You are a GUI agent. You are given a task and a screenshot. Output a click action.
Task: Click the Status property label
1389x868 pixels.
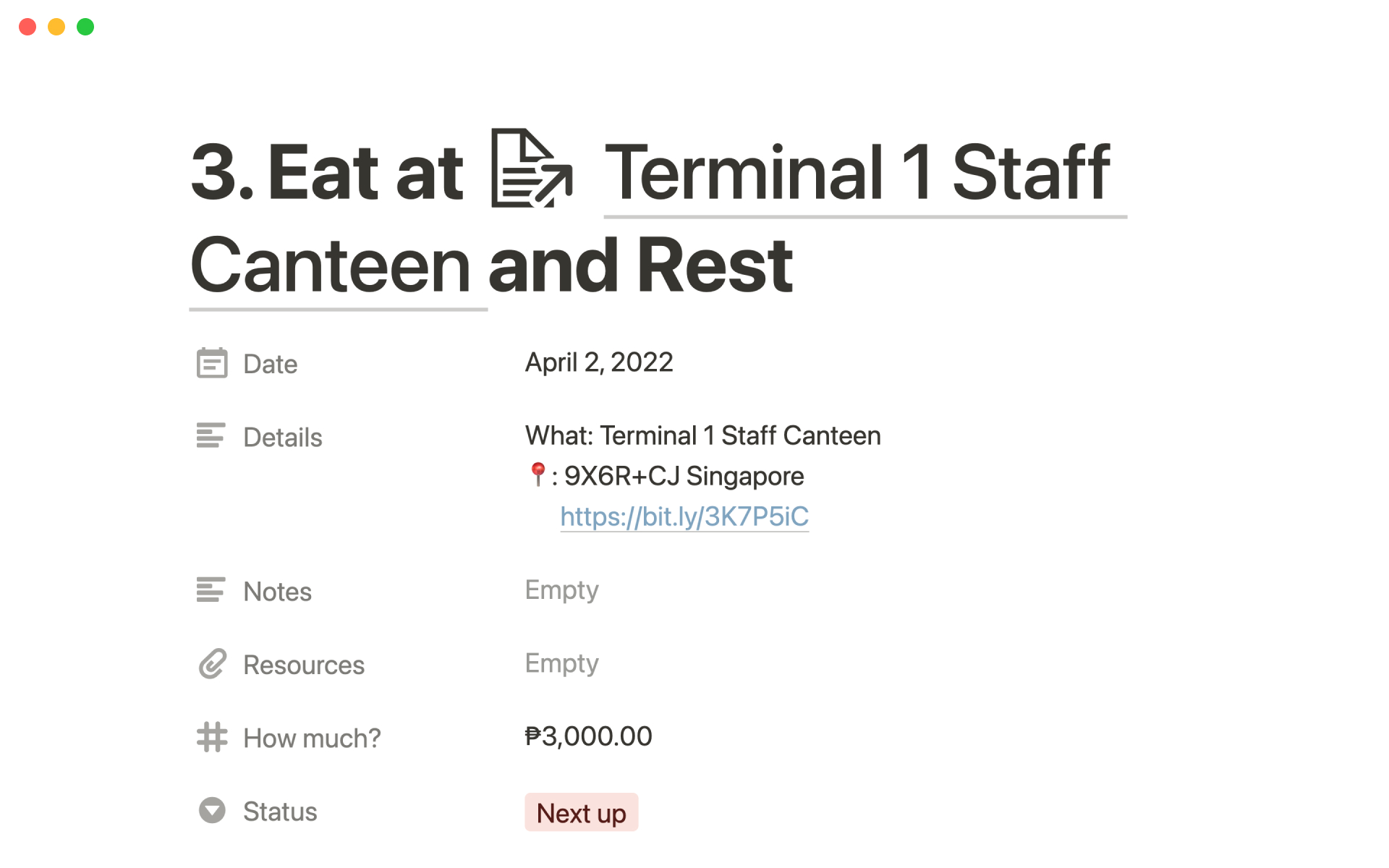click(280, 812)
